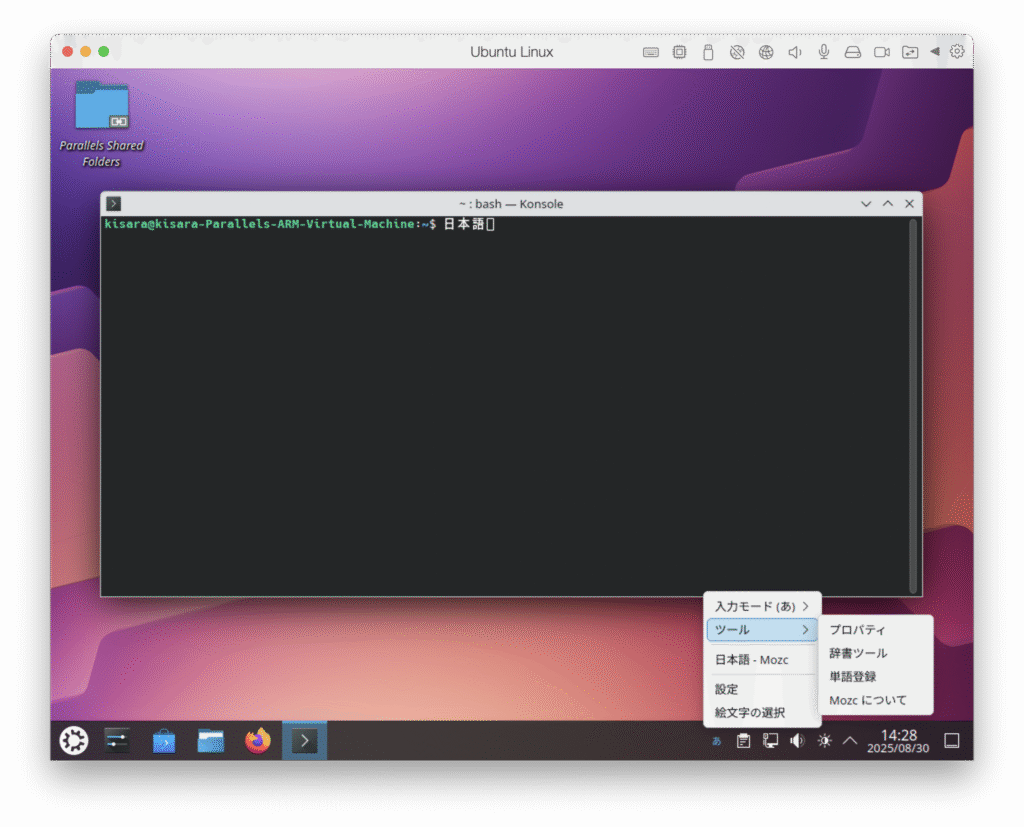Open the clipboard tray icon
This screenshot has width=1024, height=827.
743,741
